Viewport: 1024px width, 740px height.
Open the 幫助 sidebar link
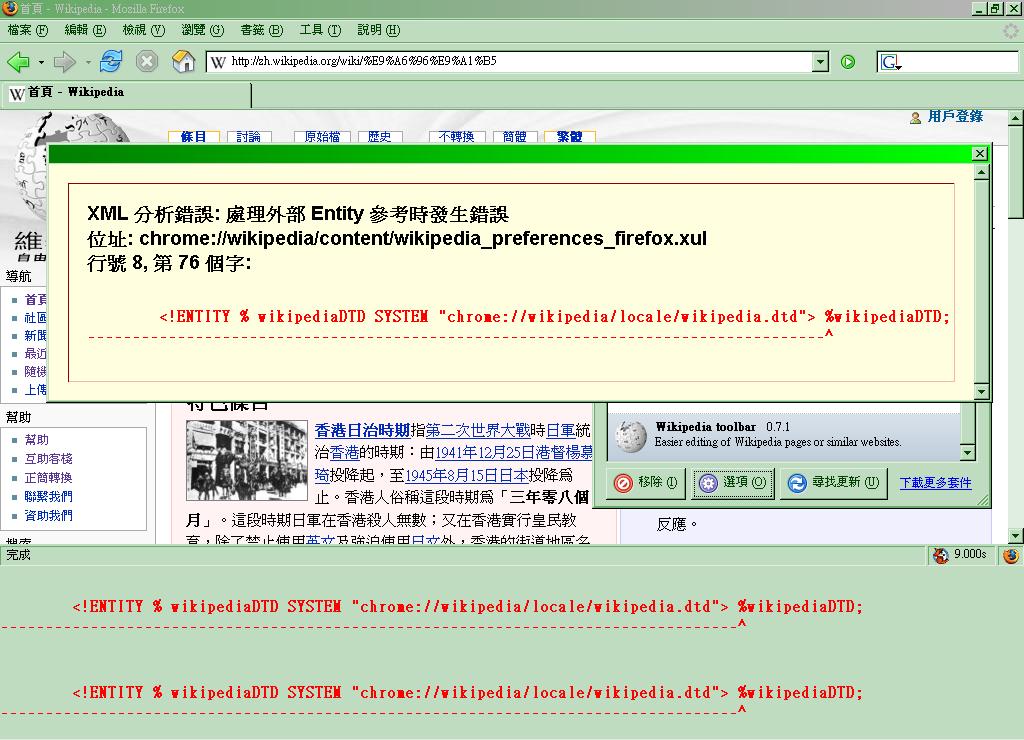coord(37,440)
